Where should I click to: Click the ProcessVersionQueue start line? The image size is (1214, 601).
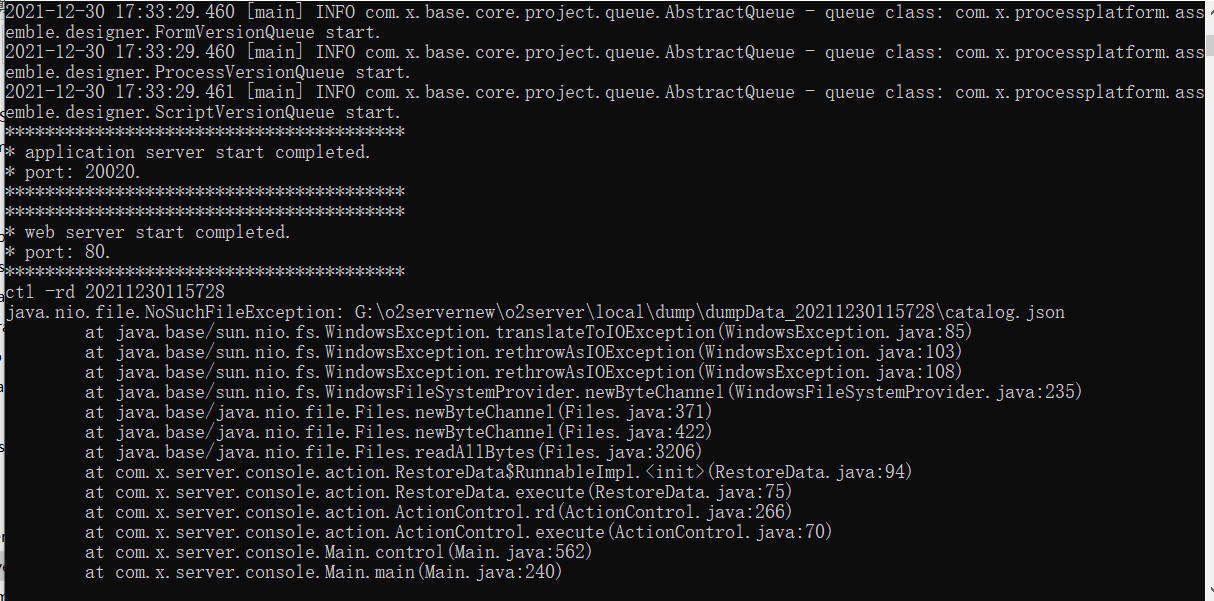click(x=207, y=72)
